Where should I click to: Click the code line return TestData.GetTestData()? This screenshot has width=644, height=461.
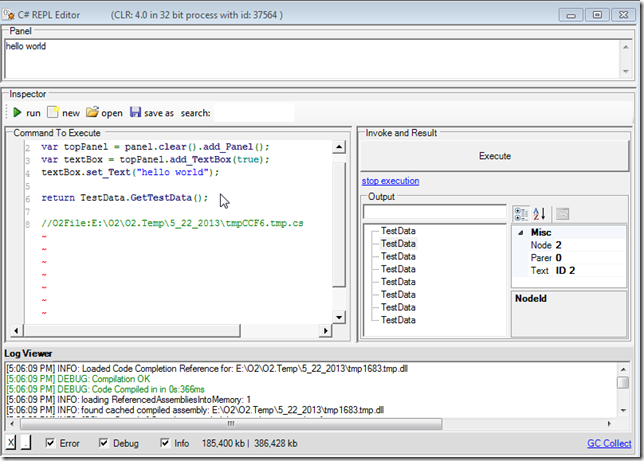tap(124, 198)
